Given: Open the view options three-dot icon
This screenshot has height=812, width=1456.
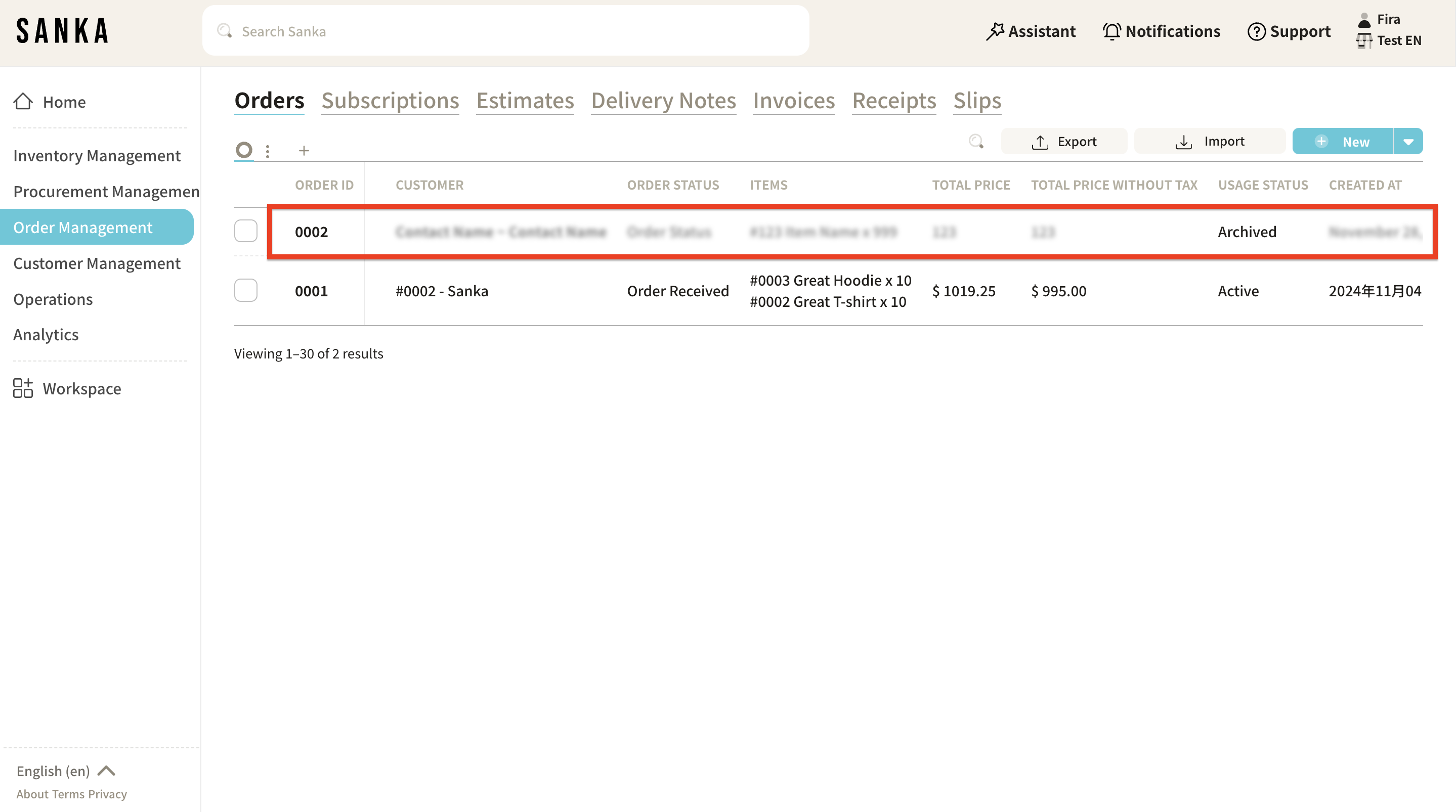Looking at the screenshot, I should (267, 151).
